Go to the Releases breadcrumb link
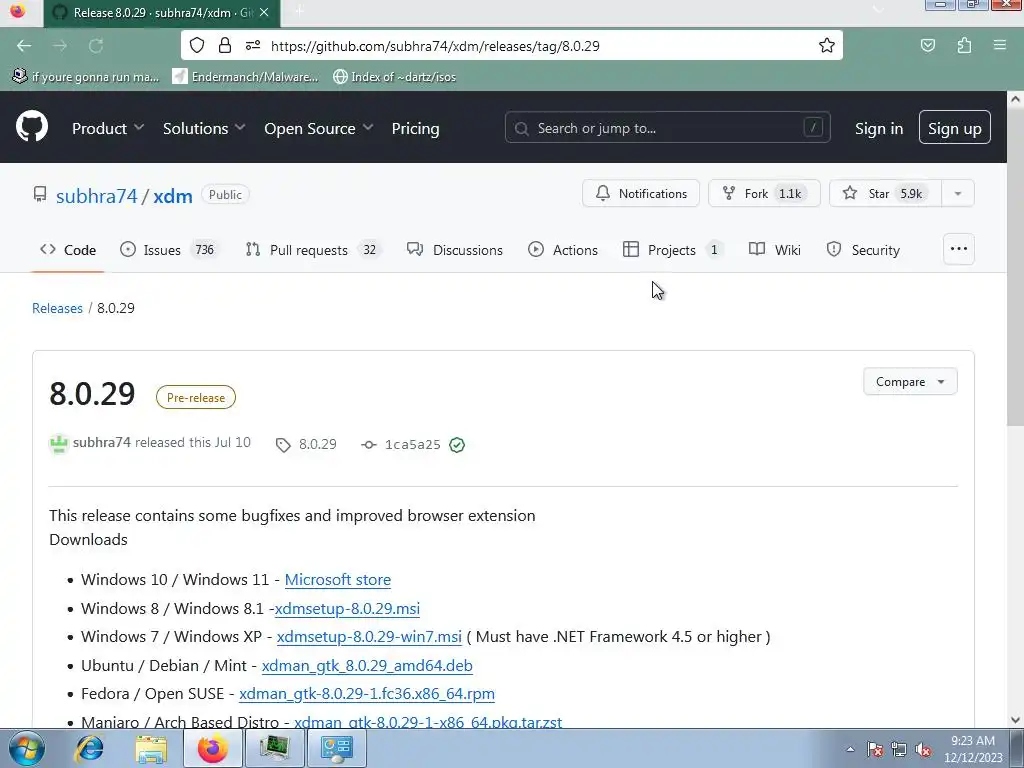The width and height of the screenshot is (1024, 768). [x=57, y=308]
